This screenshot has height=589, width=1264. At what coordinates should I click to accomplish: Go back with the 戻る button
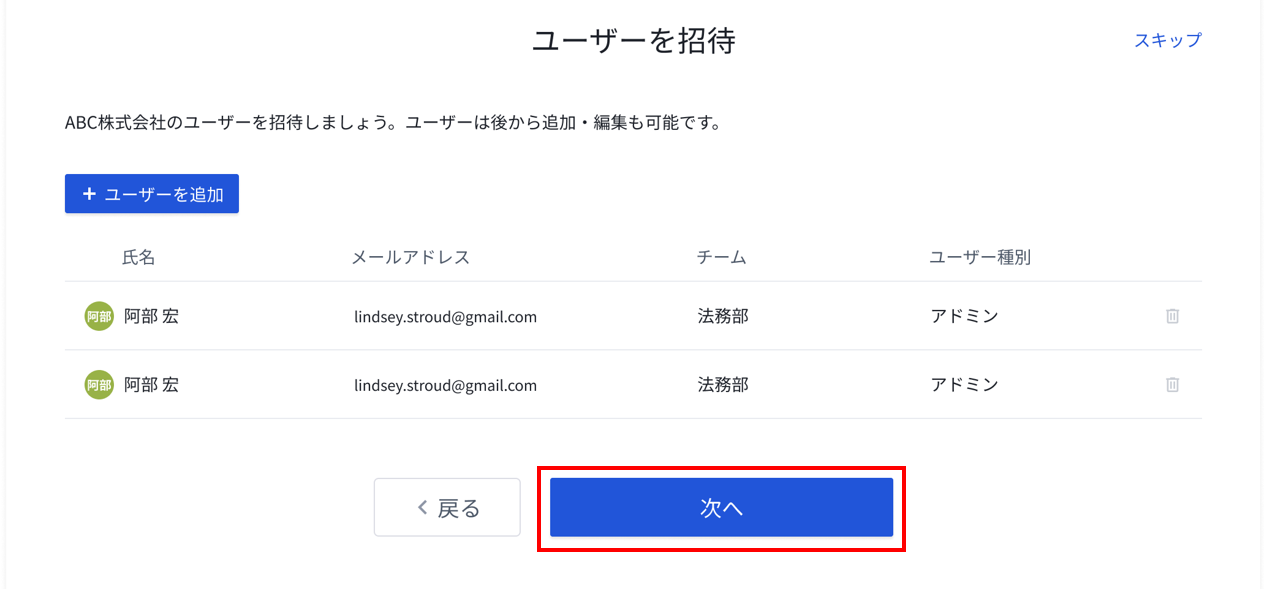pos(447,507)
